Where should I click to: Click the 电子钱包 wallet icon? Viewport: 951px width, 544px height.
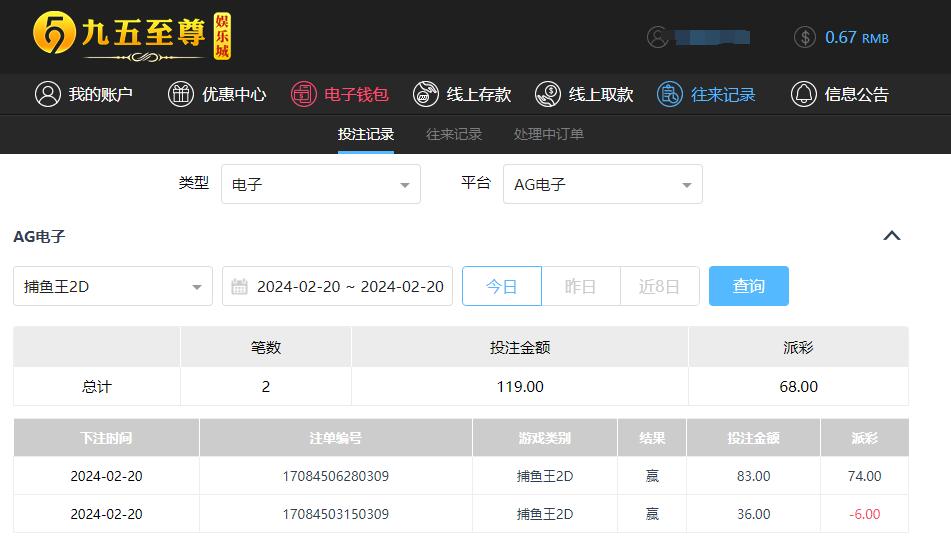click(x=303, y=94)
